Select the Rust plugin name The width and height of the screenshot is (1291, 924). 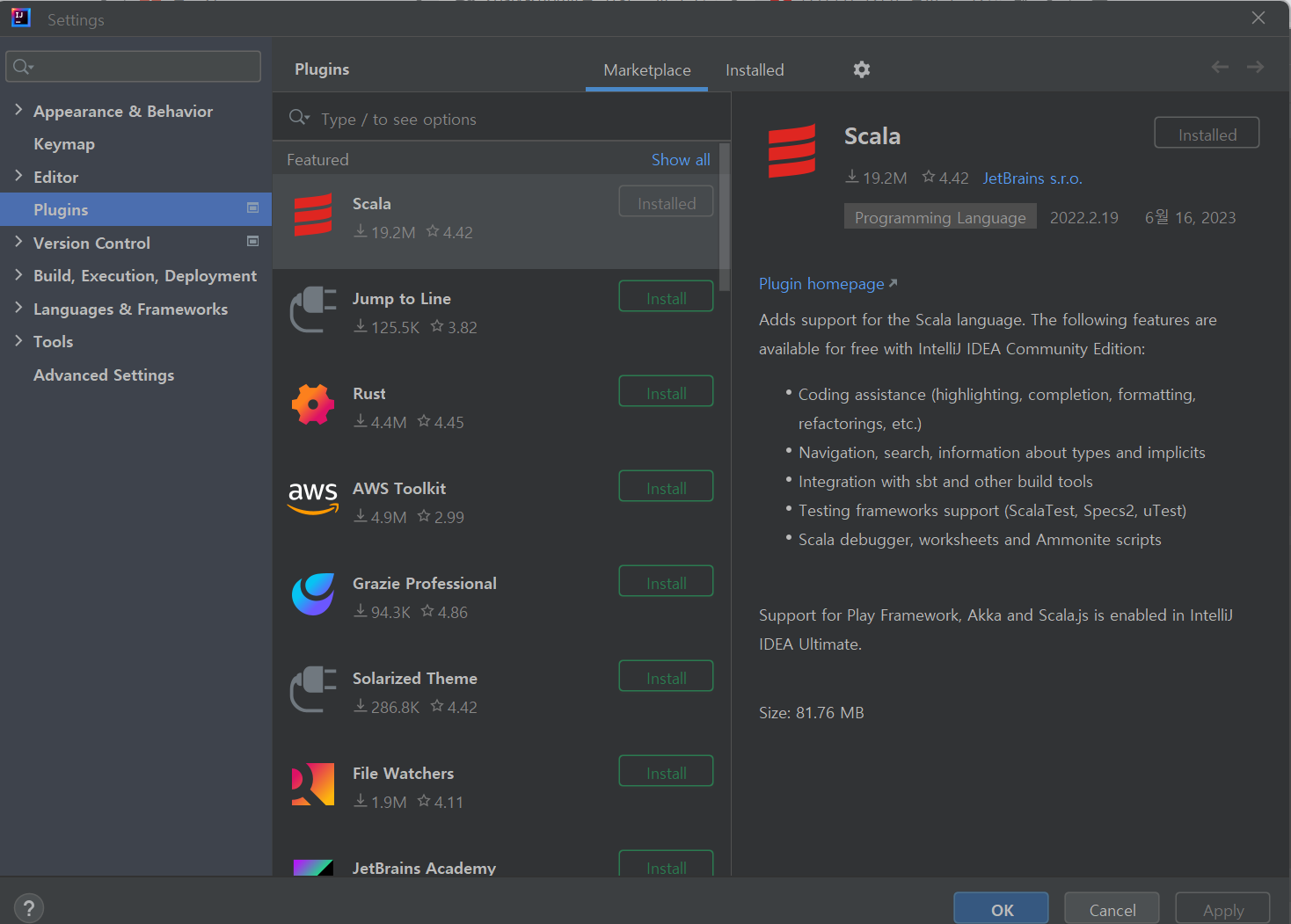pyautogui.click(x=369, y=394)
